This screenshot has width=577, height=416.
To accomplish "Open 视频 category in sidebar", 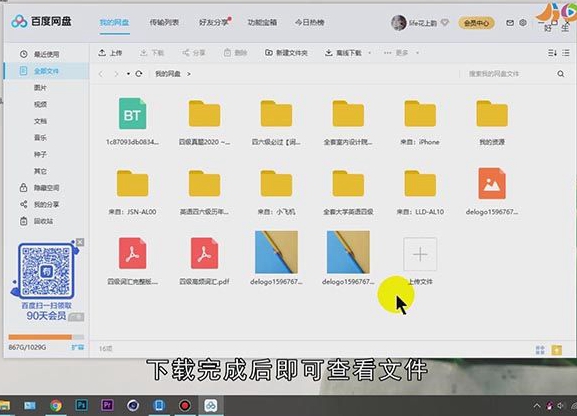I will (x=40, y=104).
